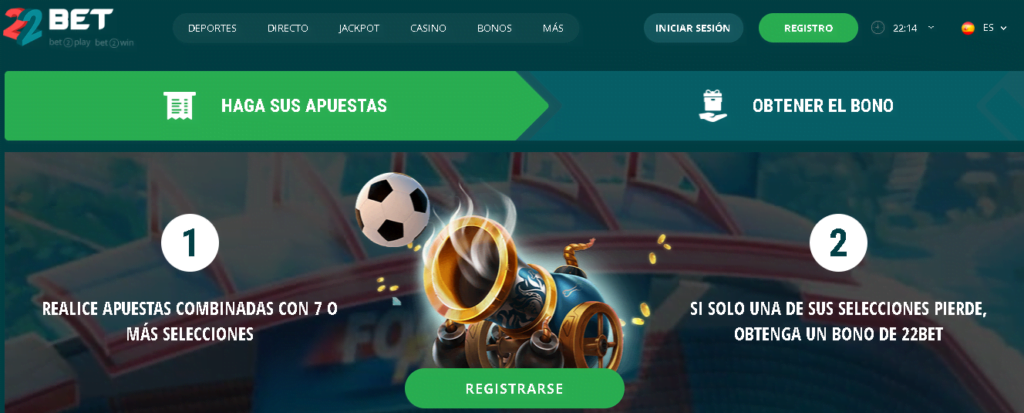
Task: Select the JACKPOT menu item
Action: [359, 28]
